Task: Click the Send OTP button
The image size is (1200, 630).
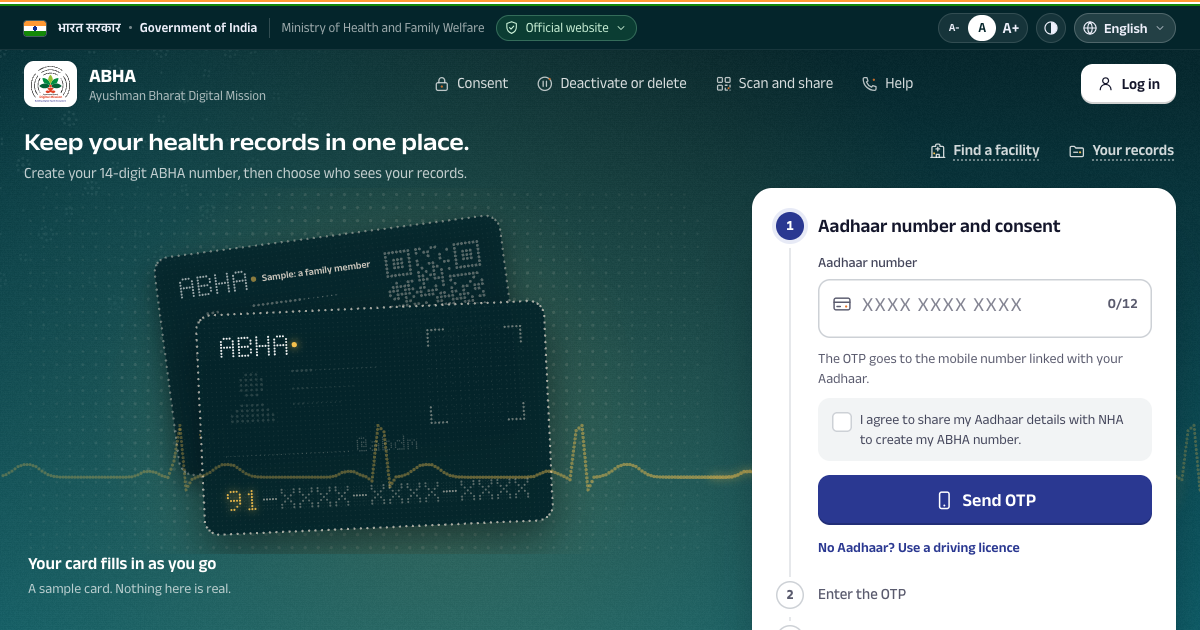Action: tap(985, 500)
